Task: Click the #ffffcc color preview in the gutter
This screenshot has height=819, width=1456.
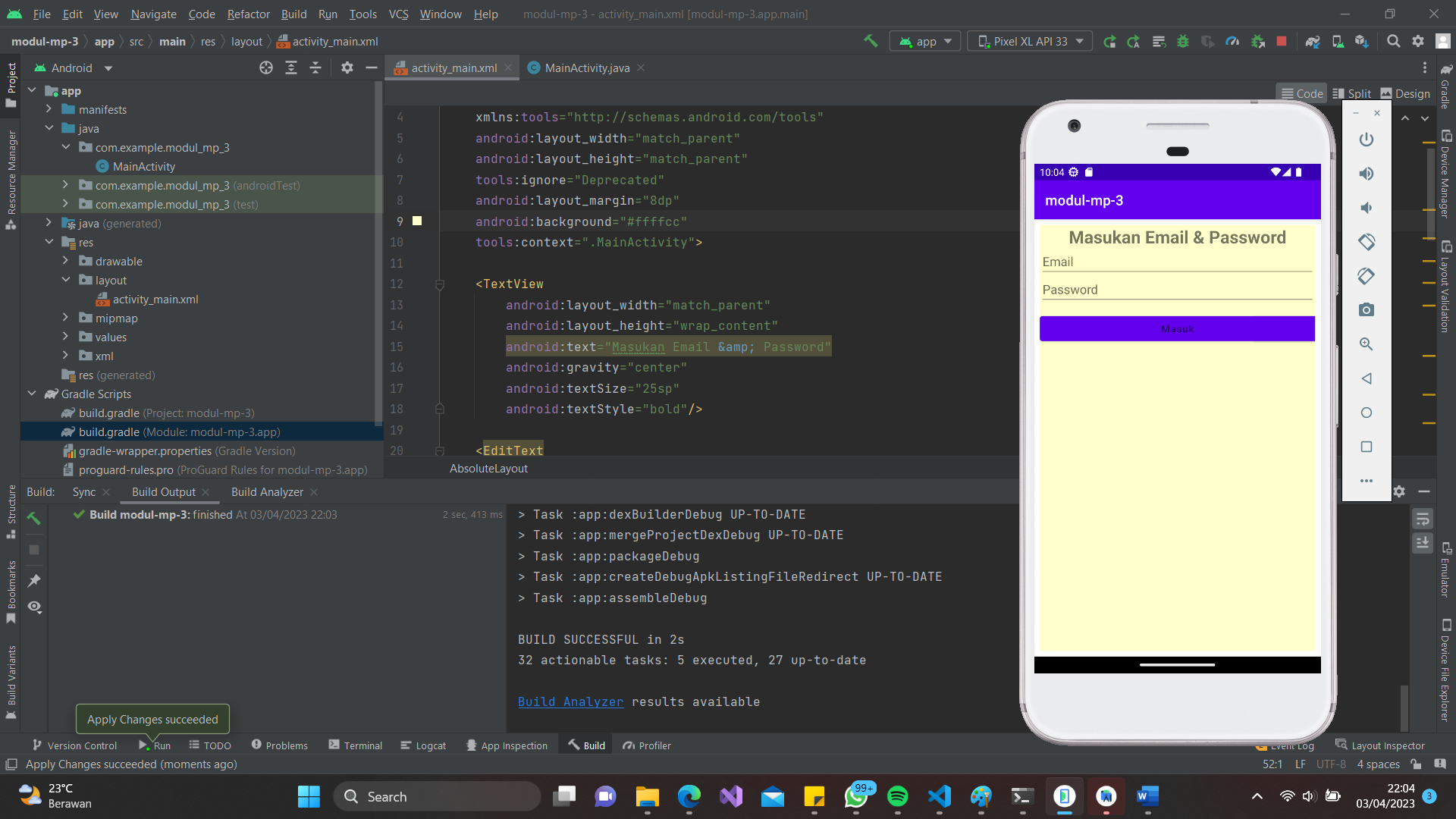Action: 417,221
